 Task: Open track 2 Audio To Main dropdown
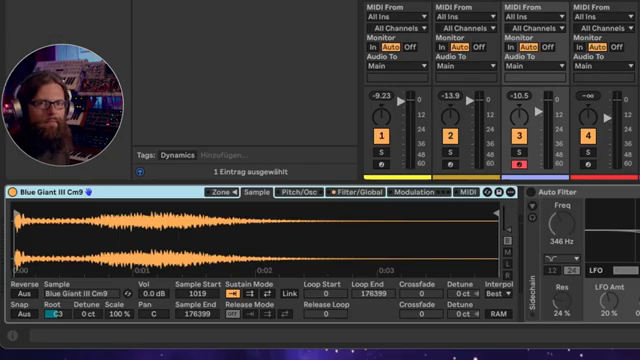(466, 66)
